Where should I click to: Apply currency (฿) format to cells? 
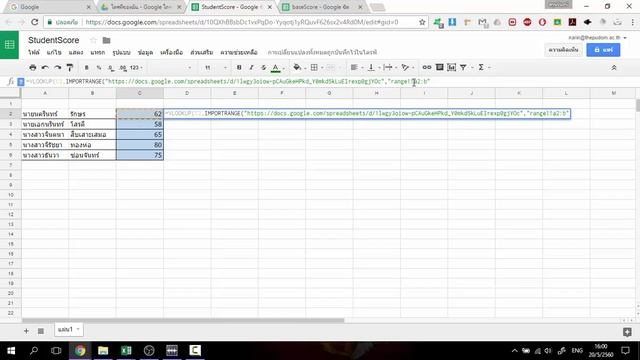click(87, 67)
